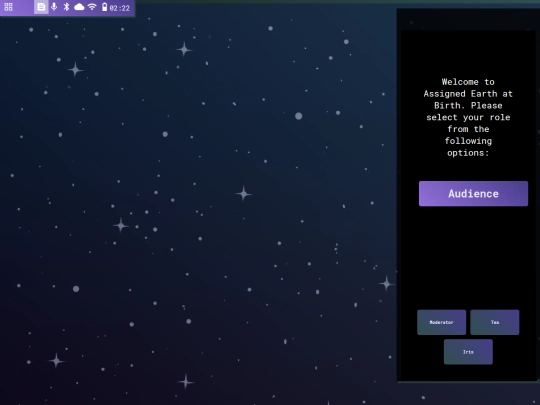
Task: Open the four-square app grid icon
Action: click(8, 7)
